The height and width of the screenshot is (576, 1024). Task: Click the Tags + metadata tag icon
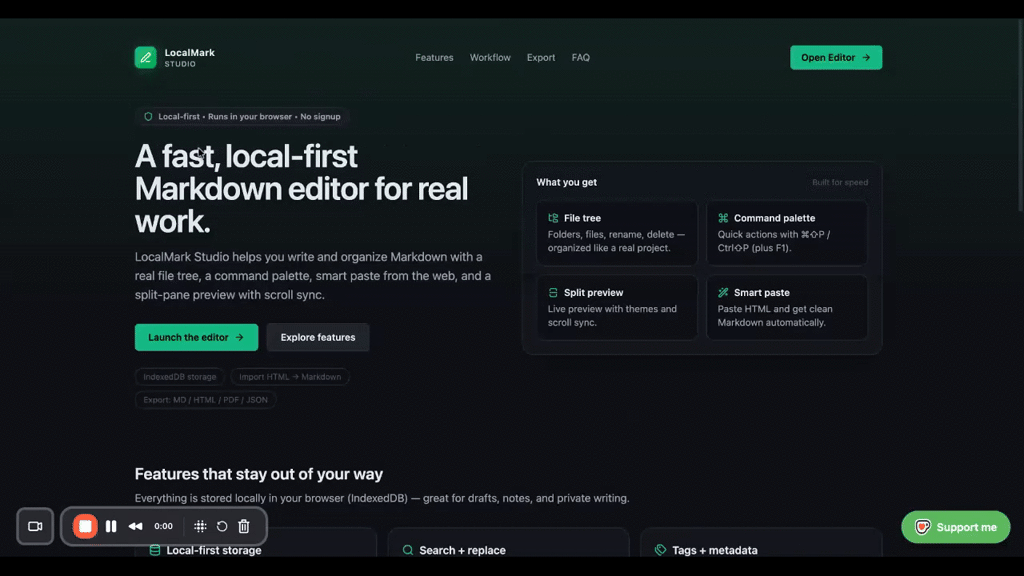pyautogui.click(x=661, y=549)
